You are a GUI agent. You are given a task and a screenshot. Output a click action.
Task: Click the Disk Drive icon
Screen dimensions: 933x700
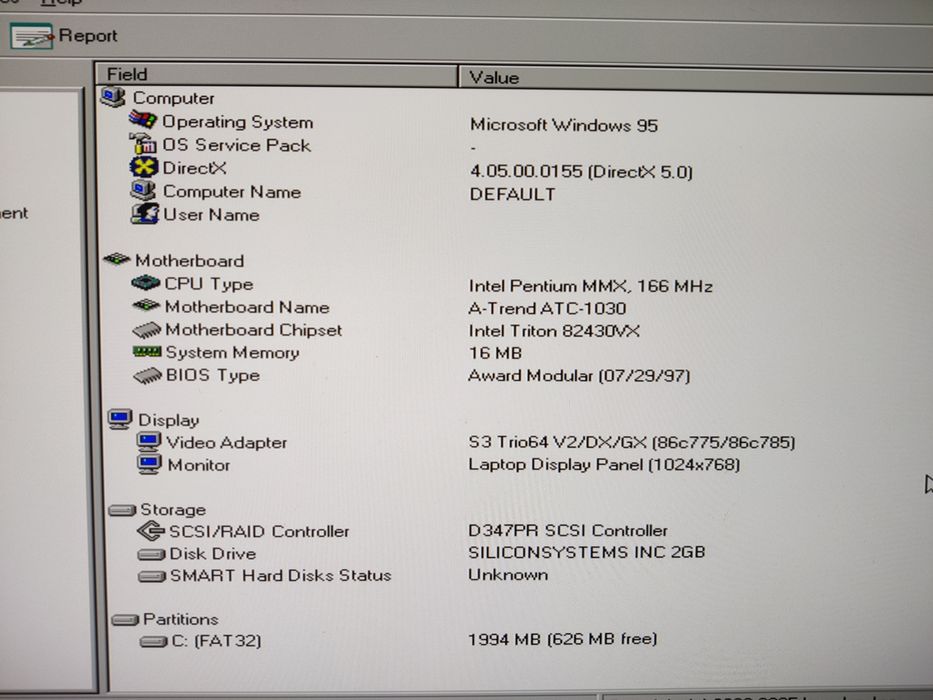[x=151, y=554]
